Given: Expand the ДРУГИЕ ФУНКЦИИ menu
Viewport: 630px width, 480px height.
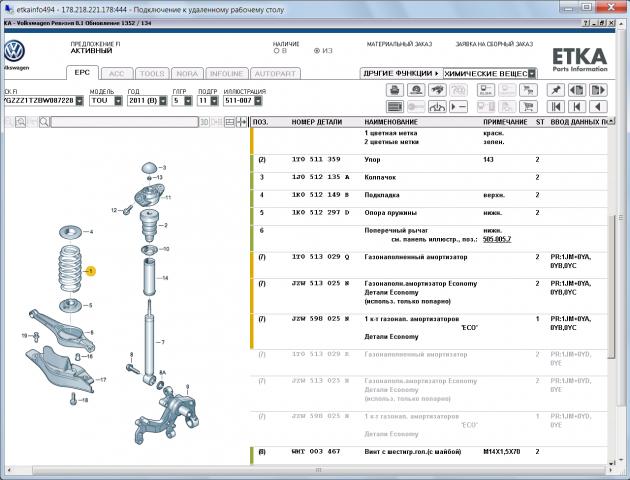Looking at the screenshot, I should [401, 74].
